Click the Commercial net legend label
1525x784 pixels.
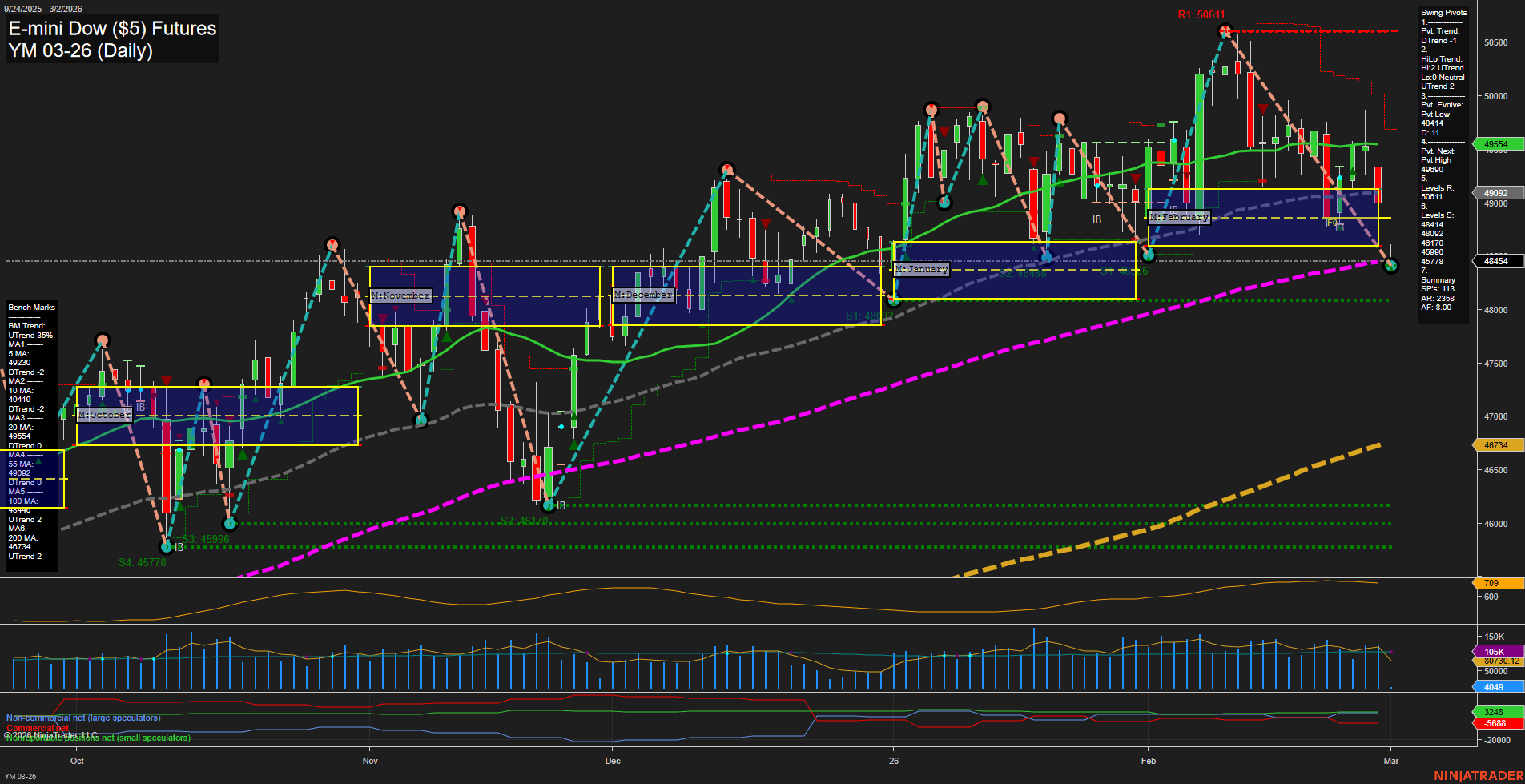(x=38, y=729)
